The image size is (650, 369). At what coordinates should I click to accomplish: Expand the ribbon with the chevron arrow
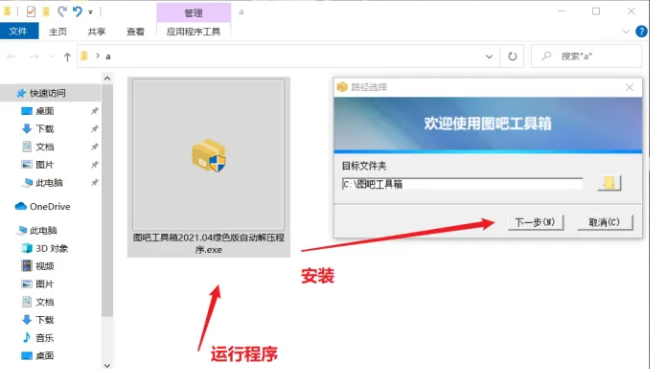(x=626, y=32)
